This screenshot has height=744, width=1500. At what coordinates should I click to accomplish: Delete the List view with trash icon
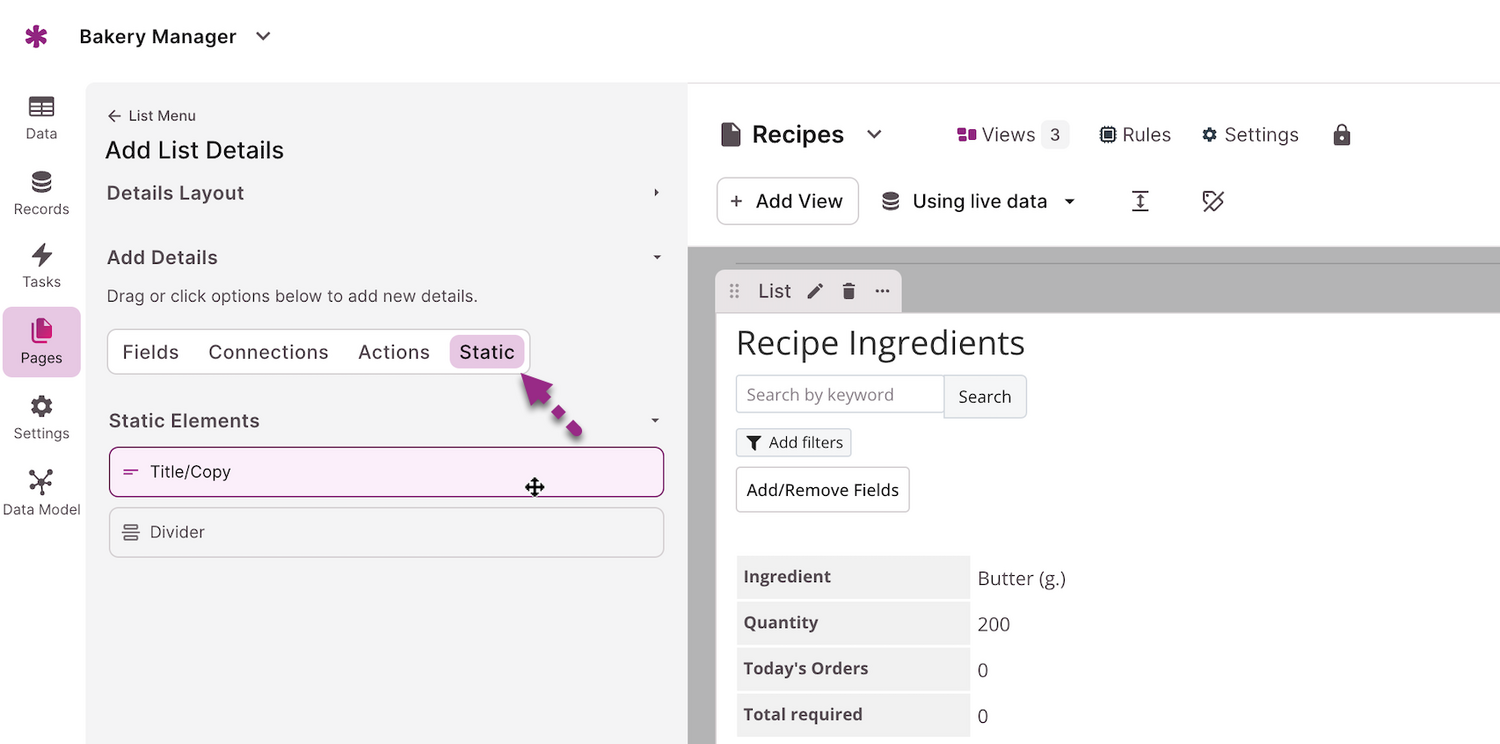point(849,291)
